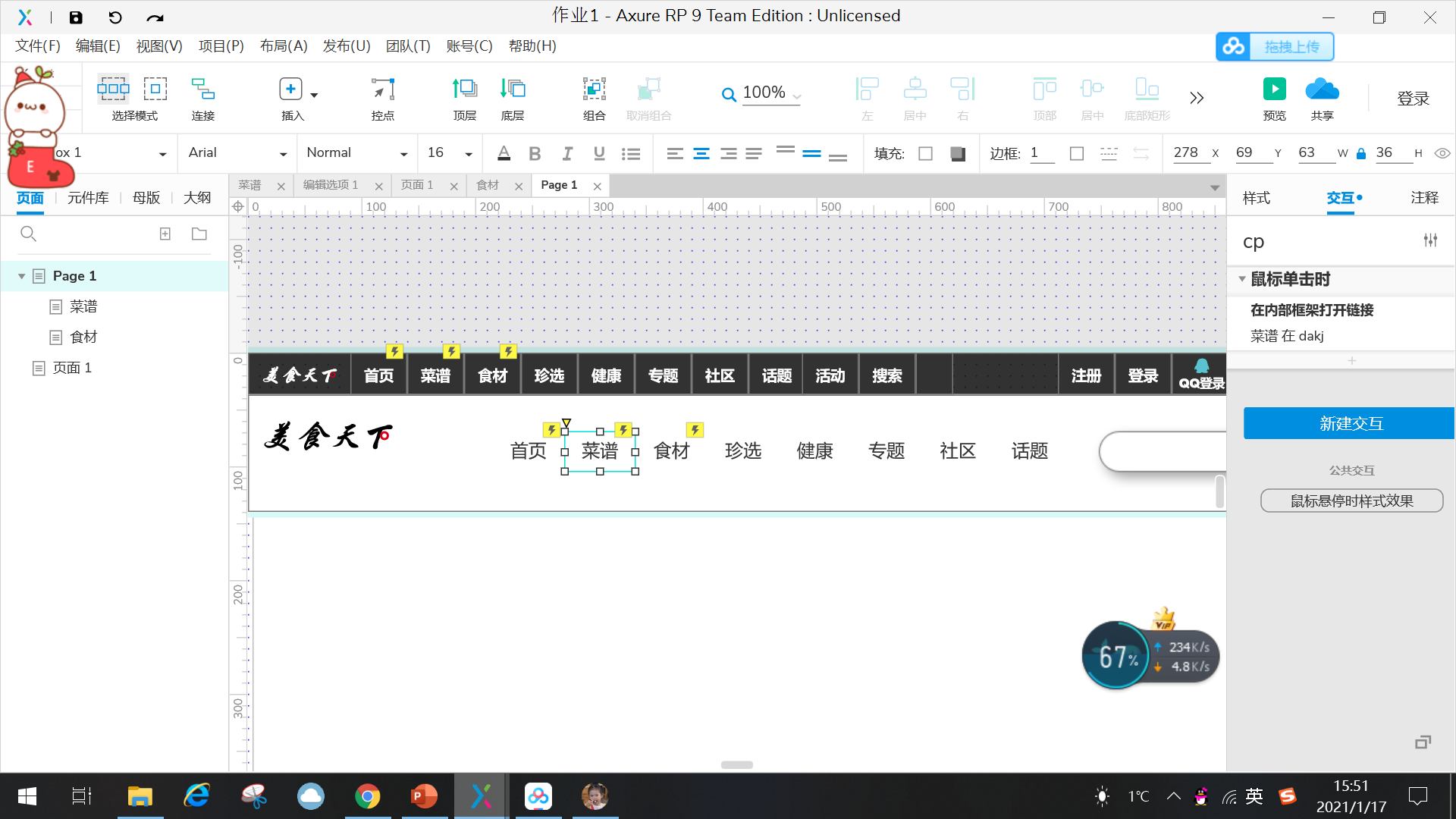Click the Send to Back icon

pos(513,89)
